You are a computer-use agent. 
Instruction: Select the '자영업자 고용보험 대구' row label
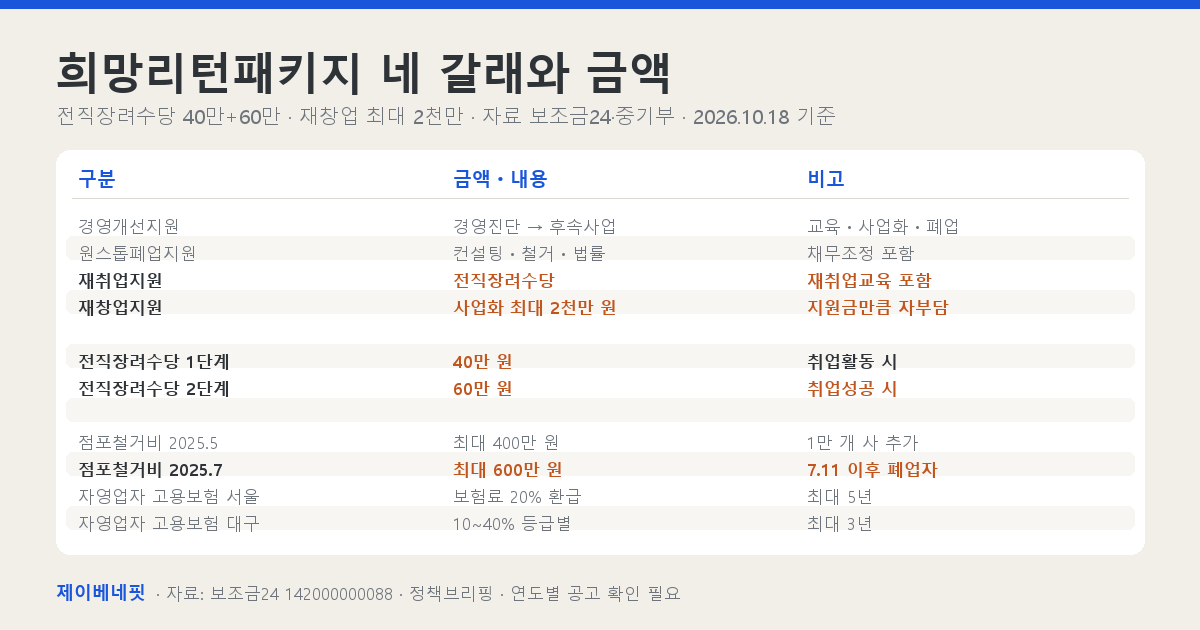[x=169, y=523]
